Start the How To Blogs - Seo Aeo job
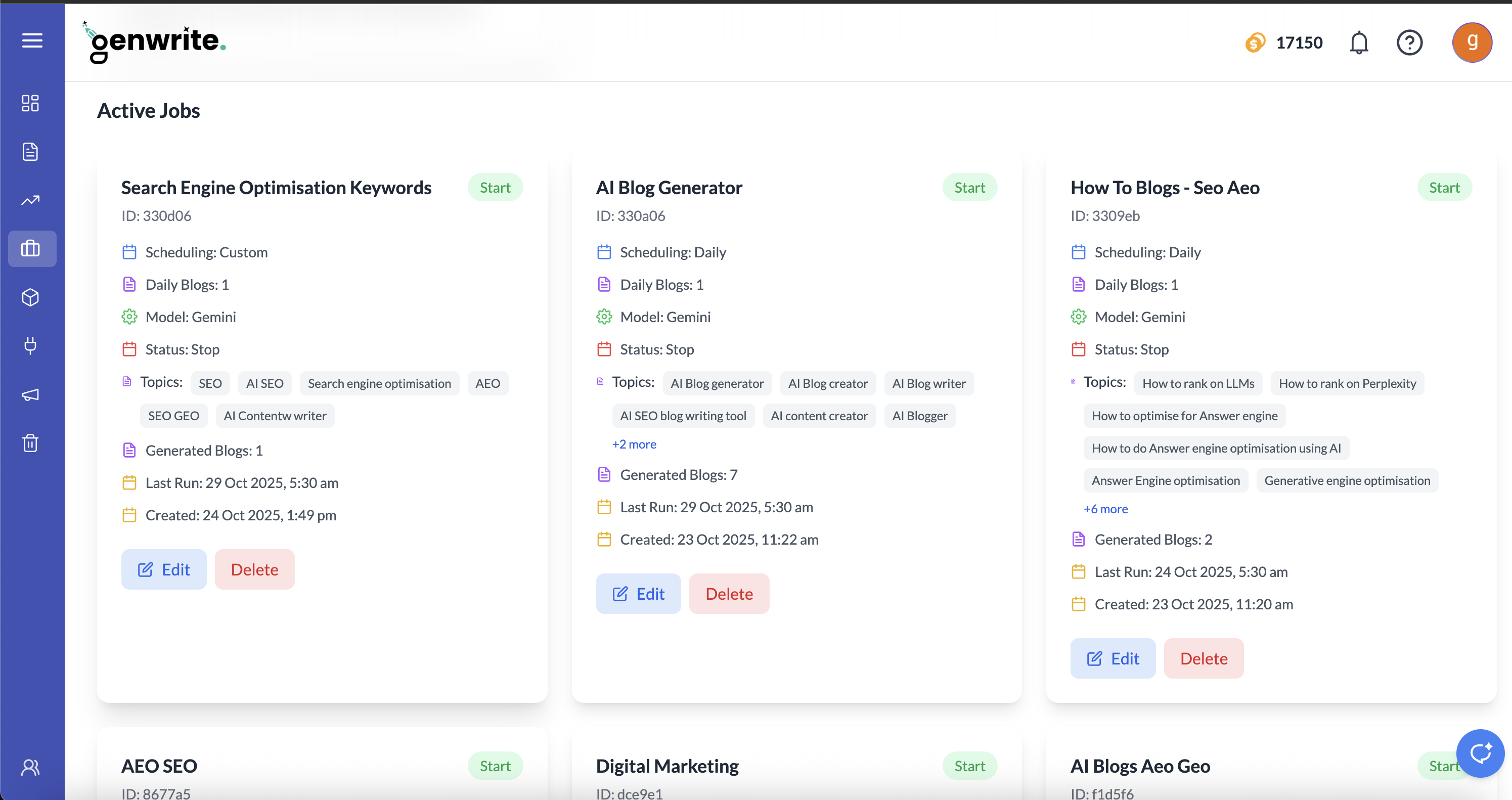Viewport: 1512px width, 800px height. 1445,187
